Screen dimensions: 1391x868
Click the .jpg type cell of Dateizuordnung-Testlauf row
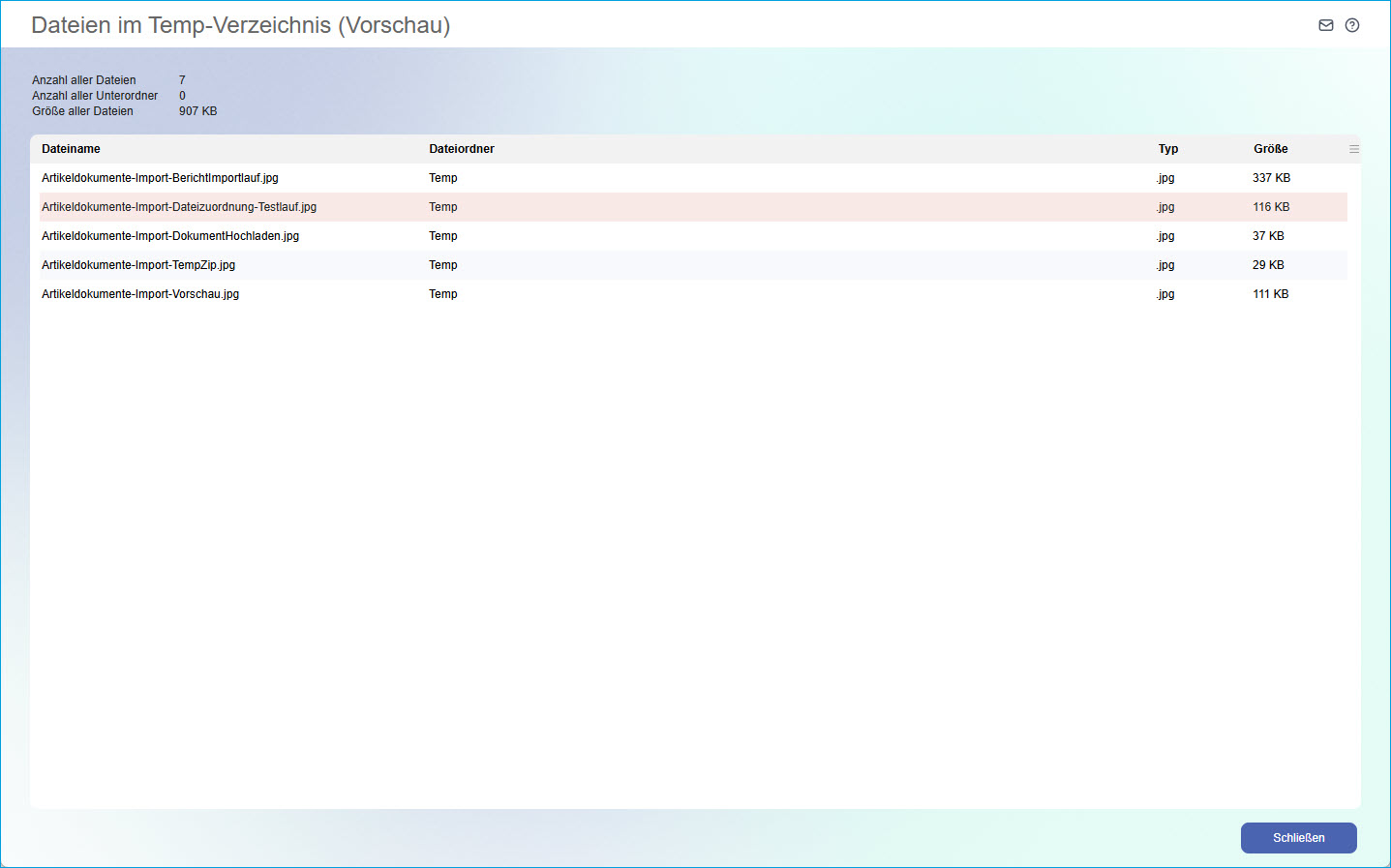pyautogui.click(x=1165, y=207)
